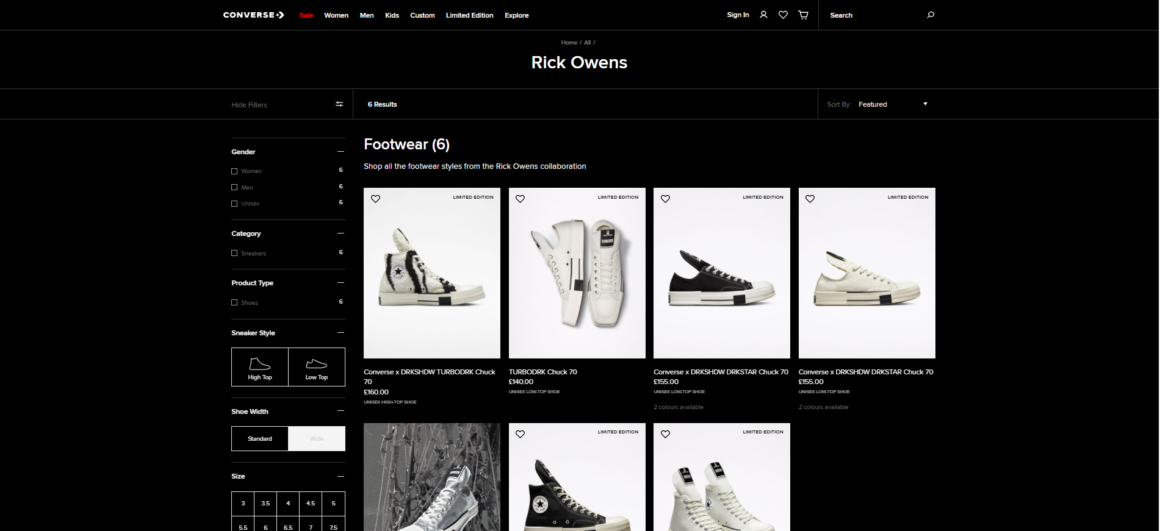Open first DRKSHDW TURBODRK product image

click(432, 273)
